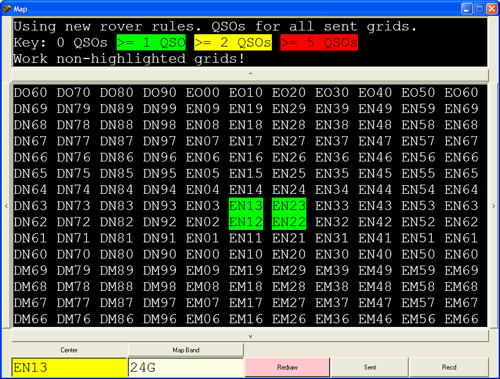Click the Center label button
The width and height of the screenshot is (500, 379).
tap(69, 350)
